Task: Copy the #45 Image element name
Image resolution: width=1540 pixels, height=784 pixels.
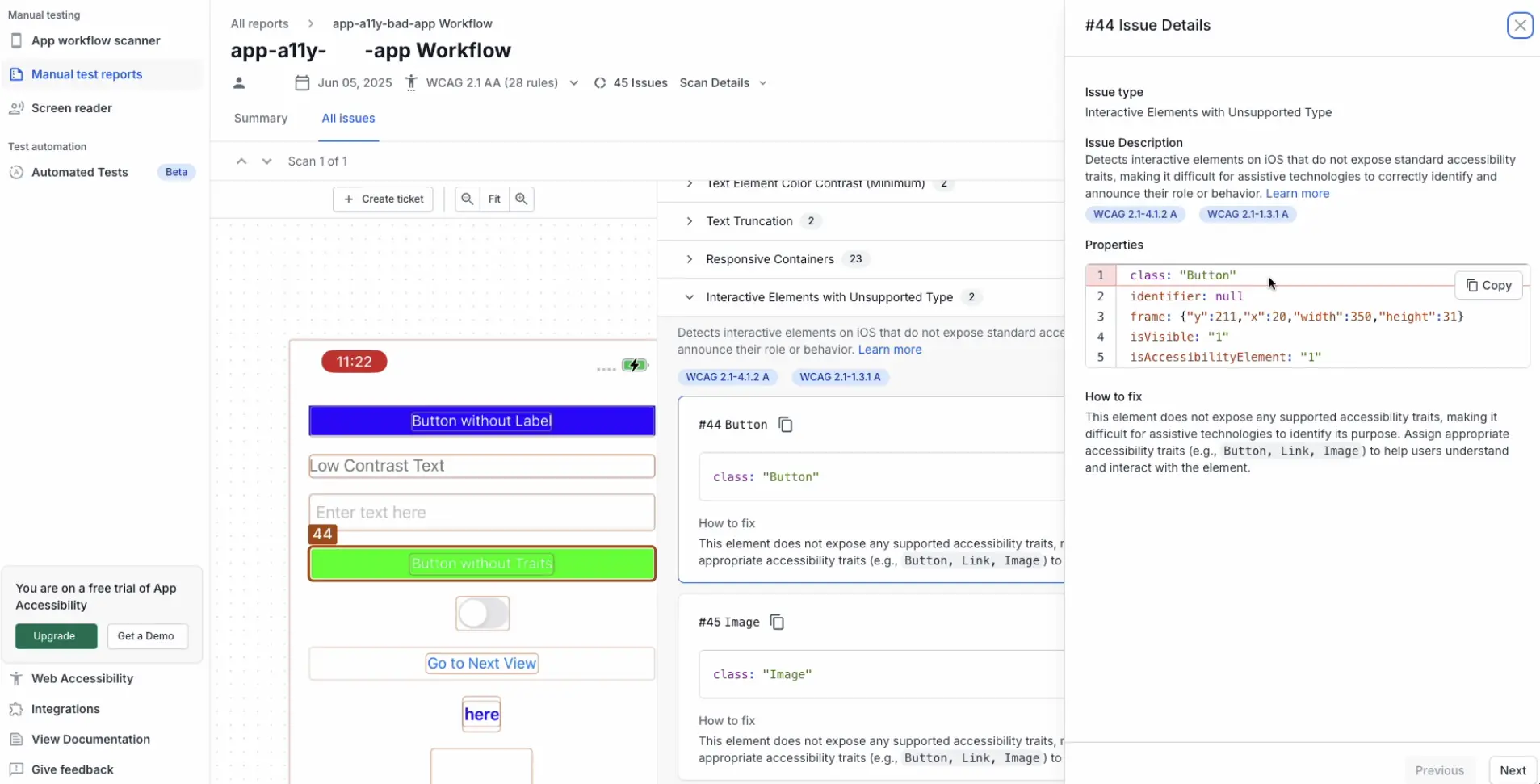Action: (x=777, y=622)
